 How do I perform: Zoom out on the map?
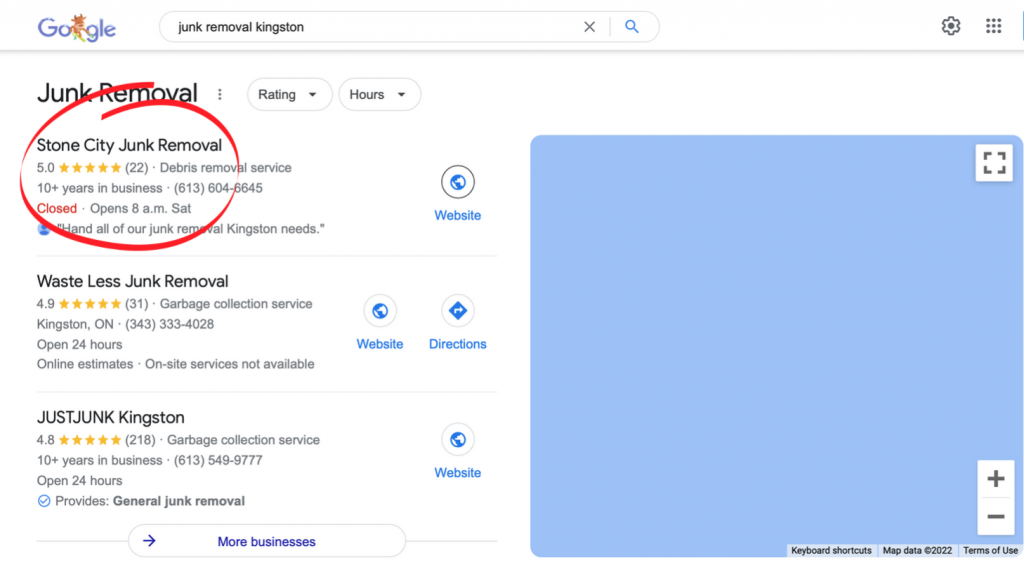995,517
